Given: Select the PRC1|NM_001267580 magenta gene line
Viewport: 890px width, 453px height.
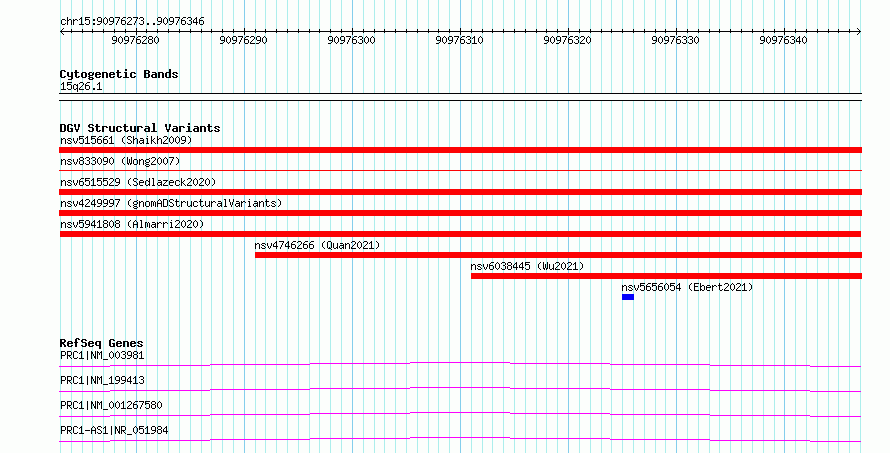Looking at the screenshot, I should coord(460,414).
